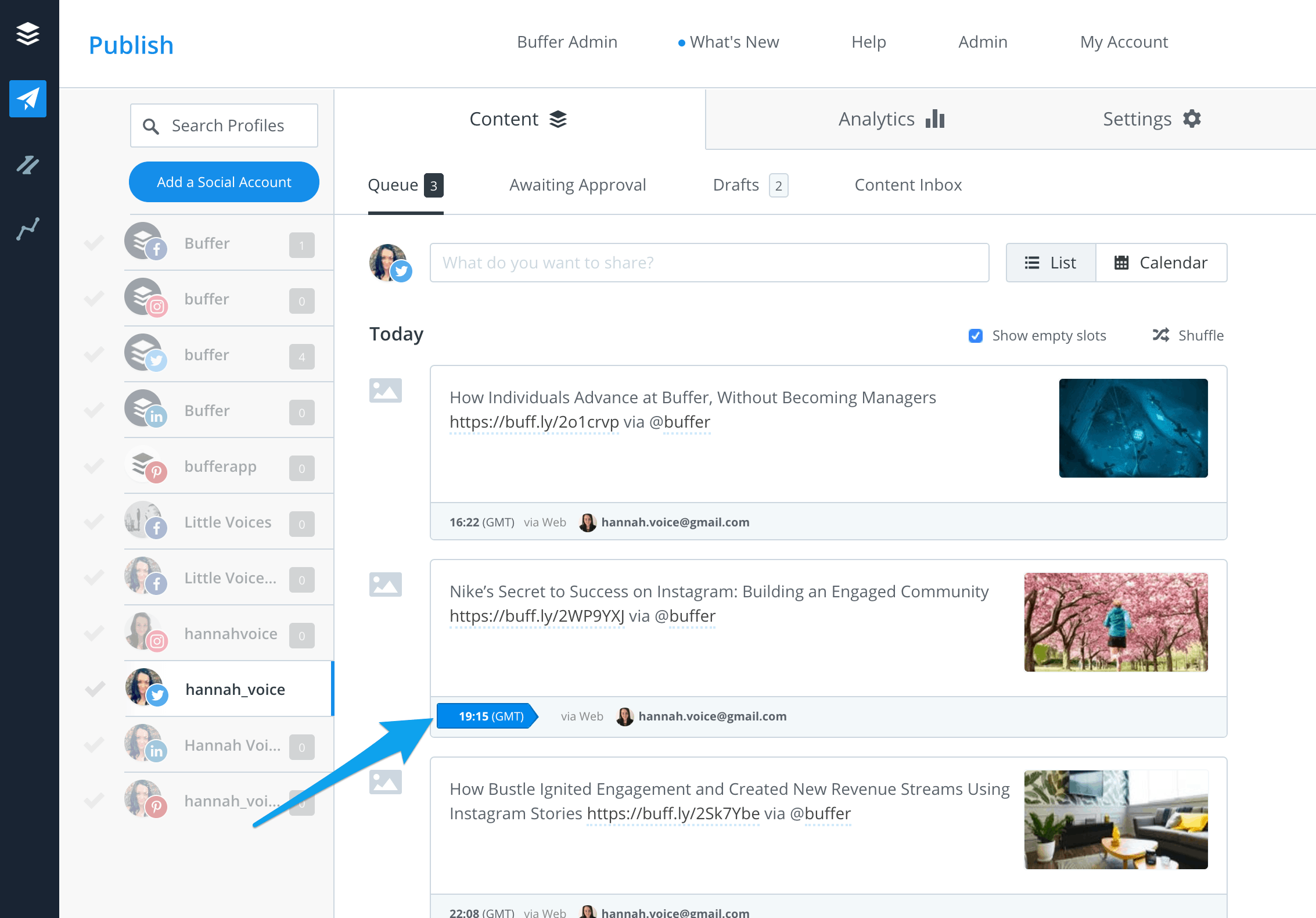Click the 16:22 (GMT) scheduled time

coord(482,522)
